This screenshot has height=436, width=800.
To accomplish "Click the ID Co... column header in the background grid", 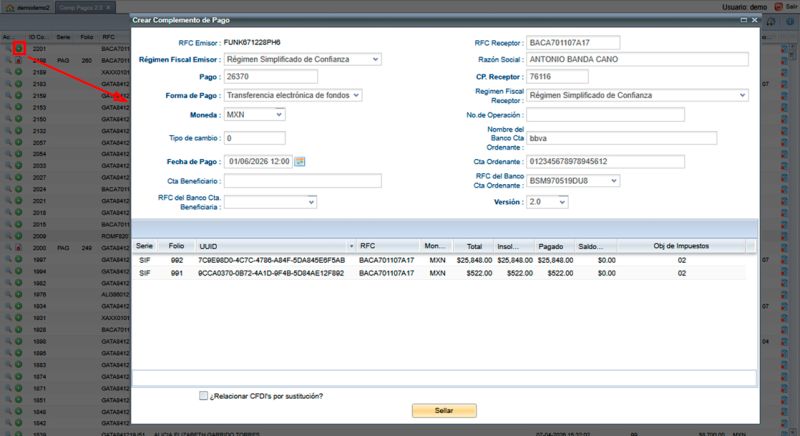I will pos(38,37).
